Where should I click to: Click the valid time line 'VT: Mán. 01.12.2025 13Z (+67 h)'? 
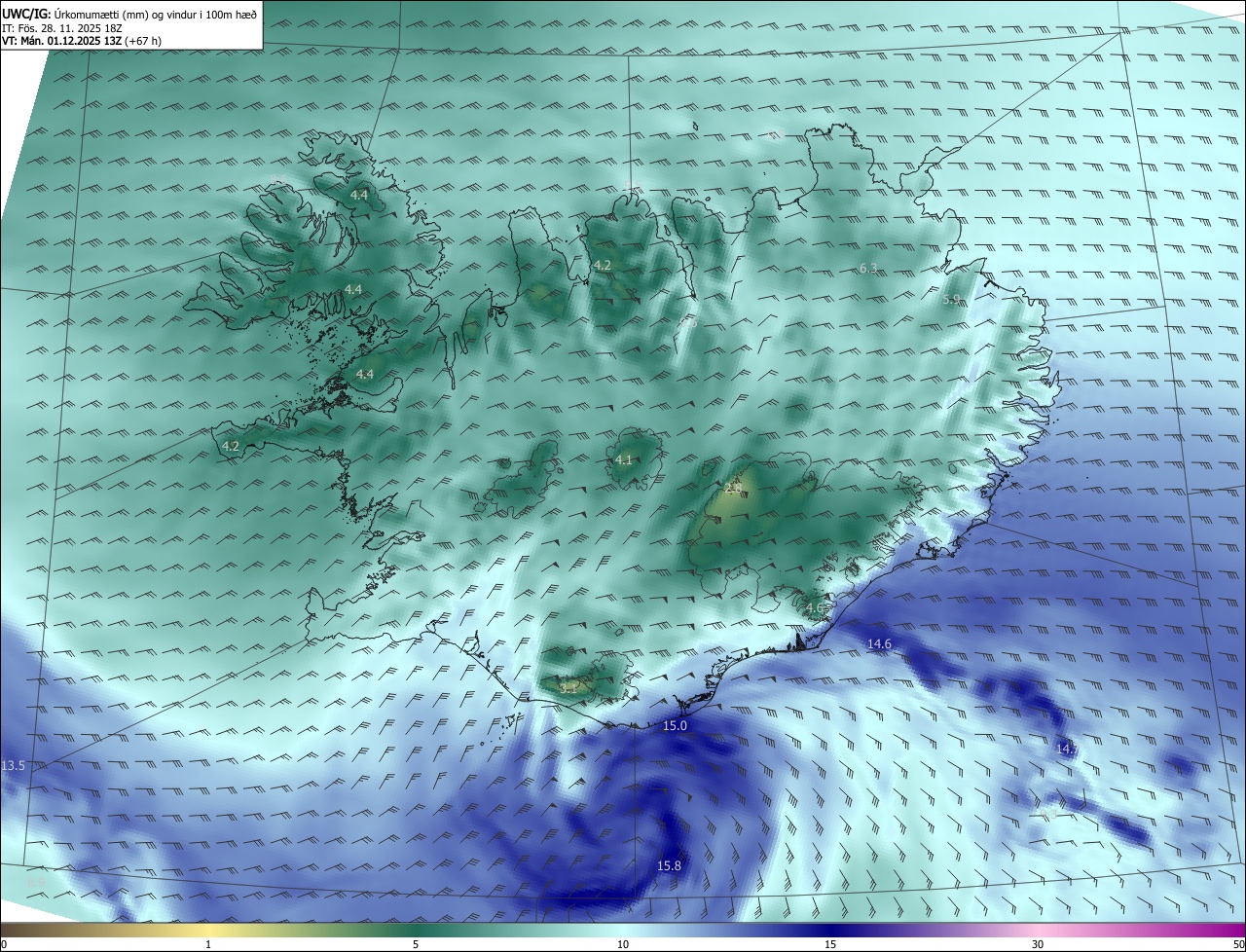(x=82, y=41)
